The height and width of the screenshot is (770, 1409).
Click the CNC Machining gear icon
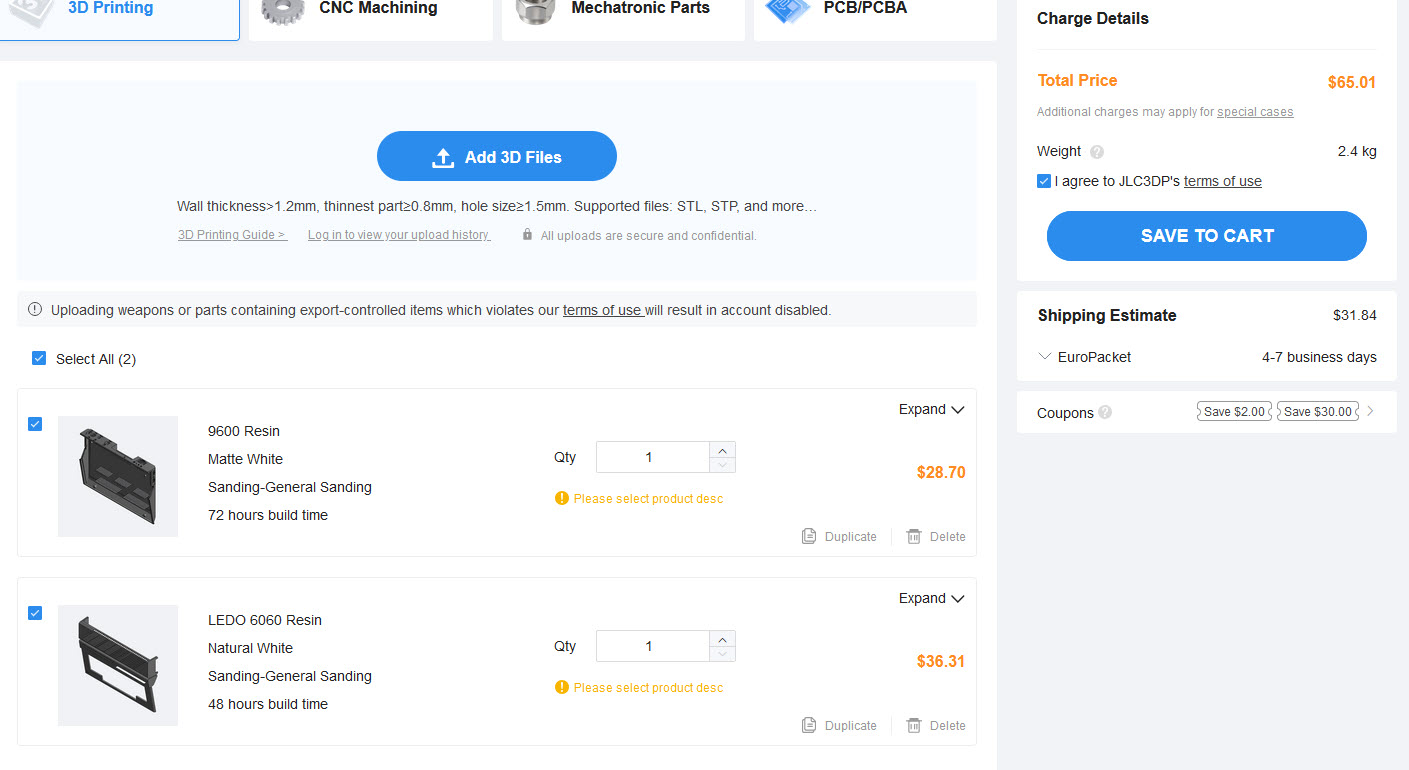[283, 10]
